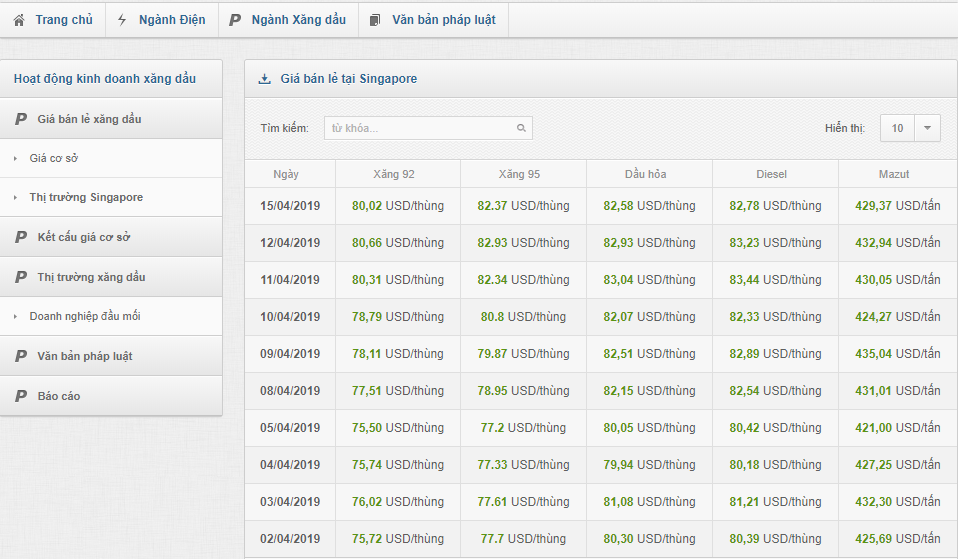Open the Hiển thị dropdown arrow

(927, 128)
